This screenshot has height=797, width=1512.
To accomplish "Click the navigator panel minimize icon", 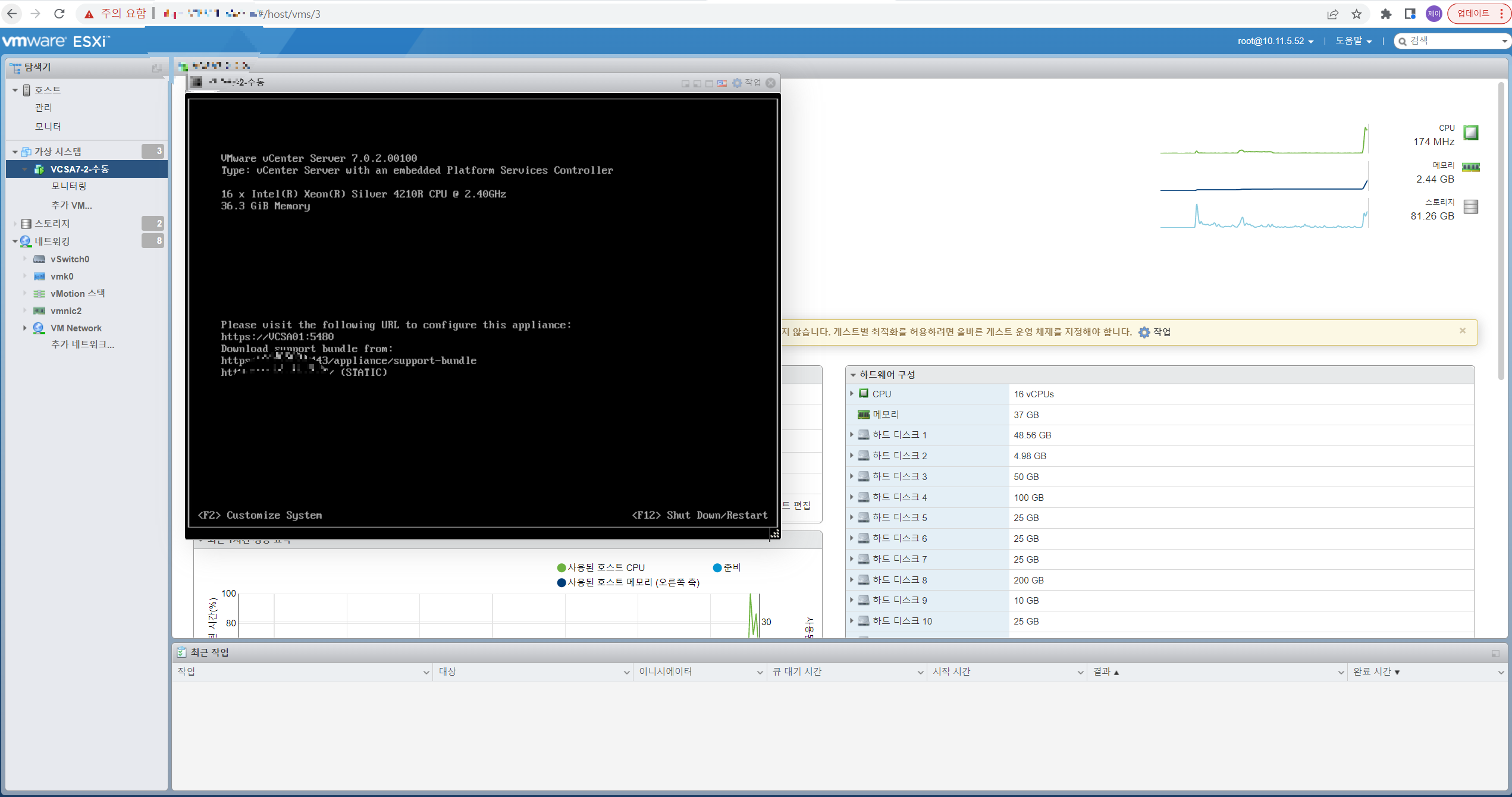I will point(156,68).
